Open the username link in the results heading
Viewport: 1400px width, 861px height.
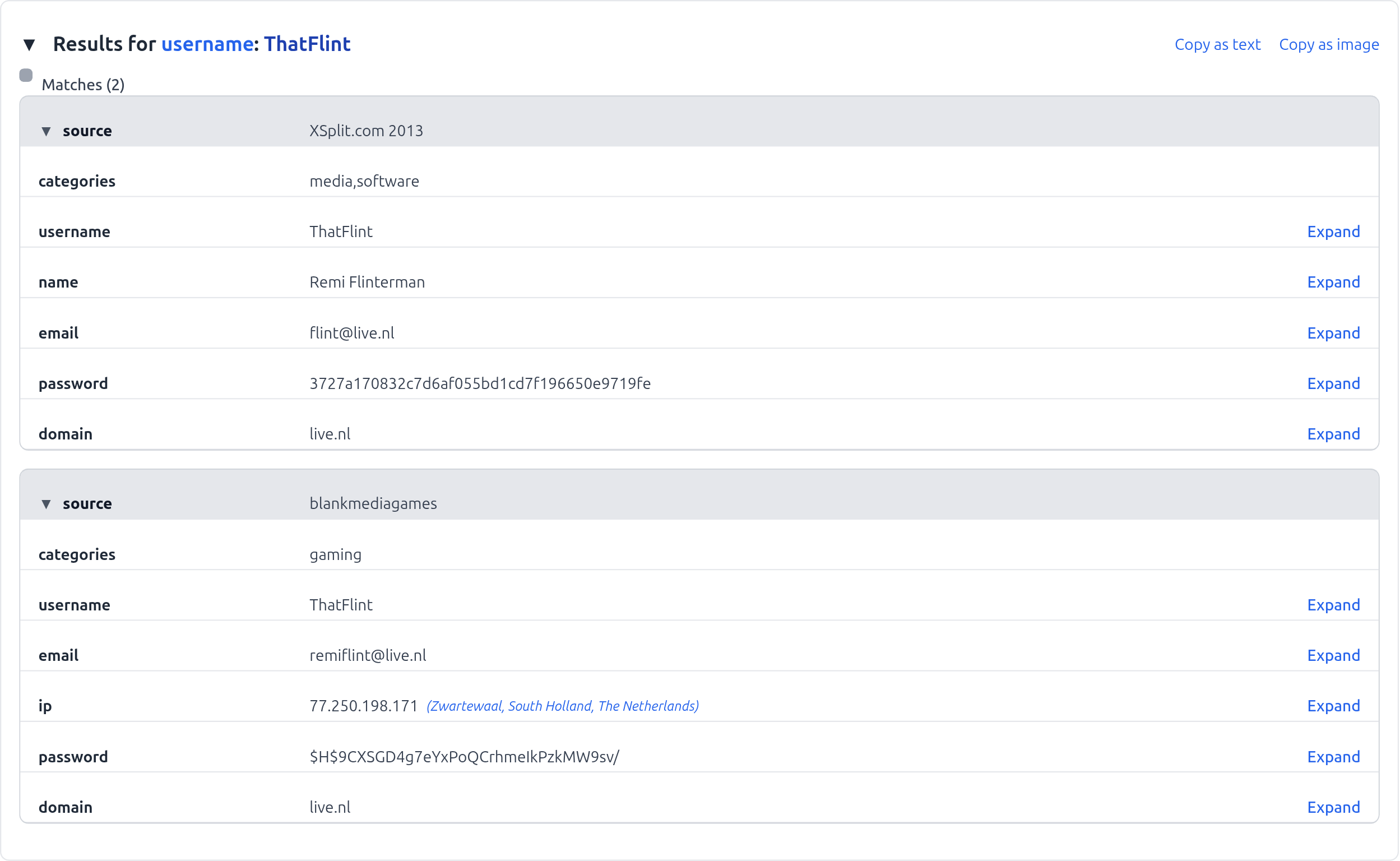pos(208,44)
